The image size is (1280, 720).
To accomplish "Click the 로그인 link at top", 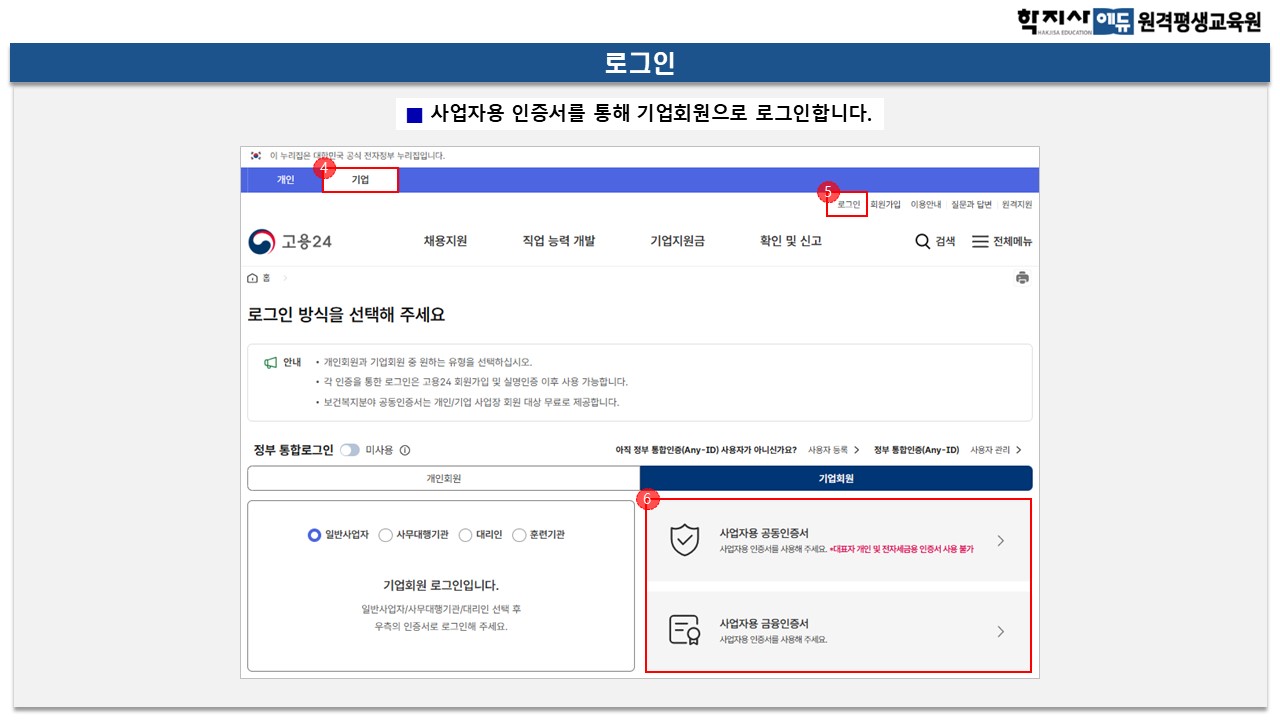I will 848,204.
